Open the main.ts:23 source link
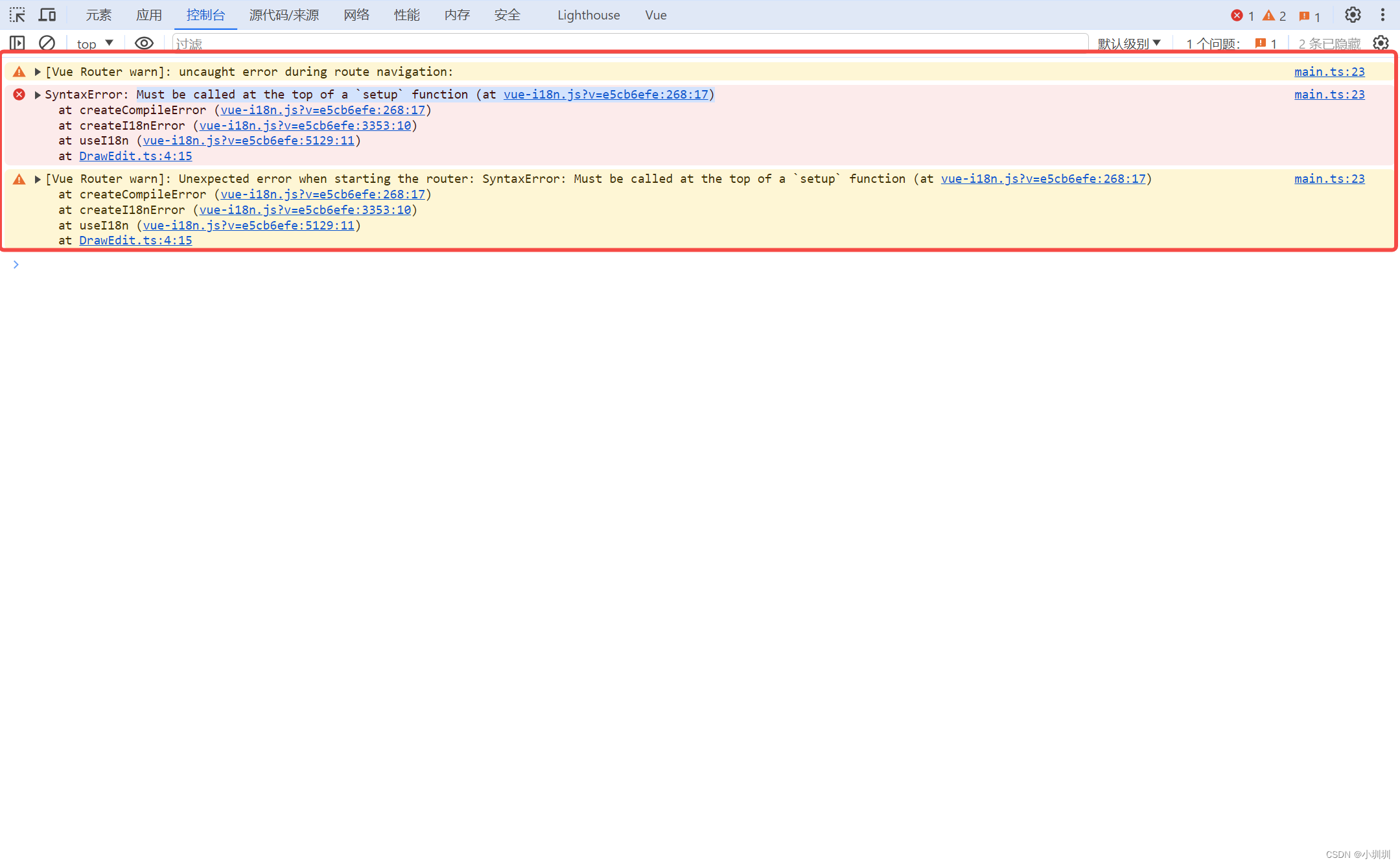The width and height of the screenshot is (1400, 865). click(1329, 71)
